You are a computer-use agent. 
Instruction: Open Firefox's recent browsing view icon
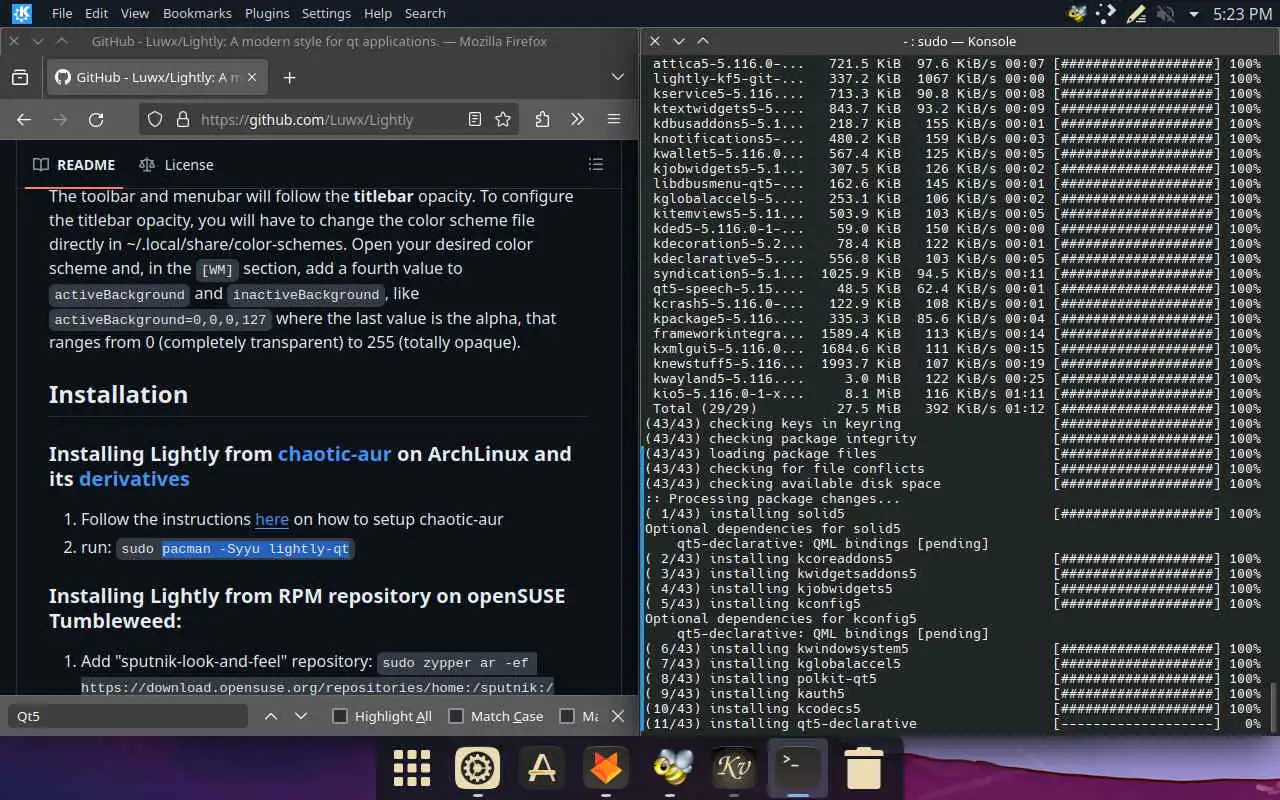pyautogui.click(x=19, y=77)
